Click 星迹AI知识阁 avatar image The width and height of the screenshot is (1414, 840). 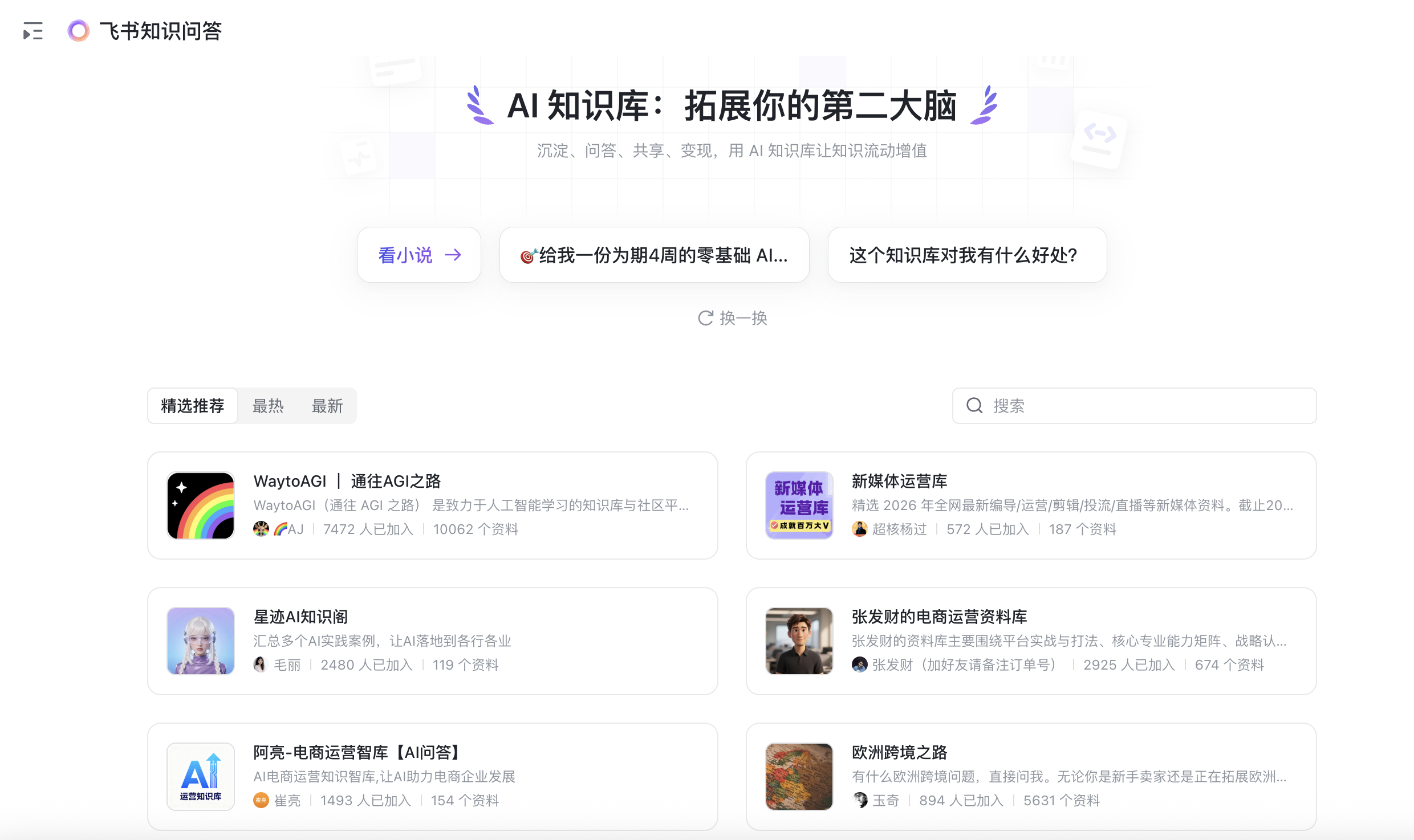[x=201, y=641]
